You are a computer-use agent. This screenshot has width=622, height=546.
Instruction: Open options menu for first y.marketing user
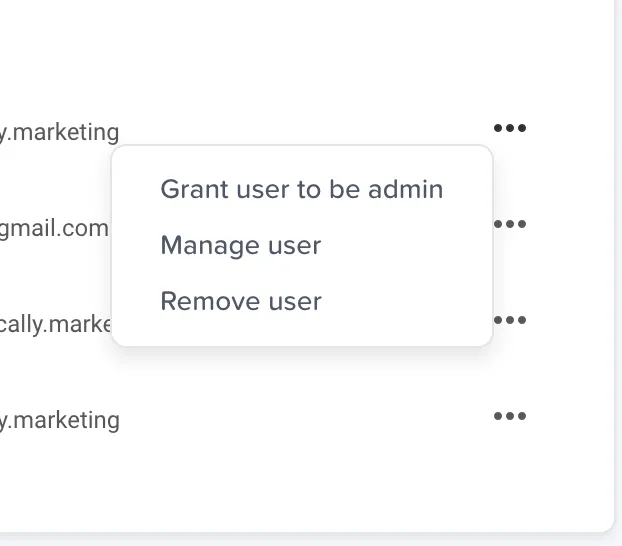click(x=509, y=128)
